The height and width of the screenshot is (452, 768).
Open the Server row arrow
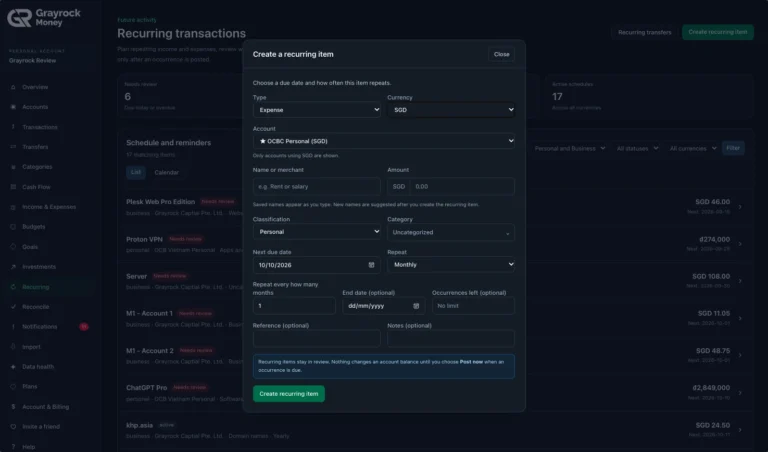pyautogui.click(x=740, y=281)
